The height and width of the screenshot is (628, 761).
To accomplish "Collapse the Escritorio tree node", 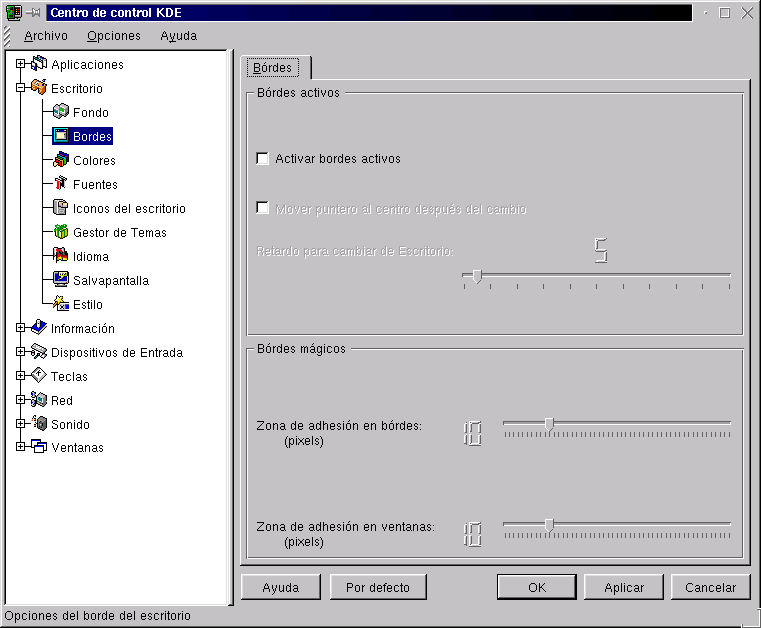I will pyautogui.click(x=20, y=88).
